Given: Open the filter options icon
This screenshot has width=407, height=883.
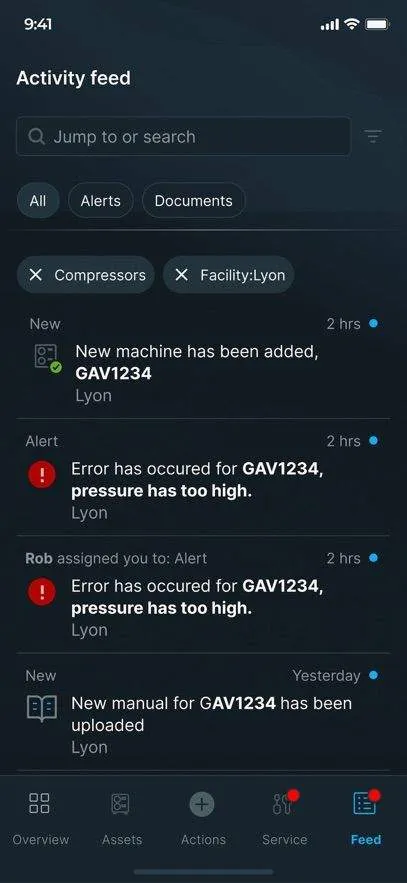Looking at the screenshot, I should pos(373,136).
